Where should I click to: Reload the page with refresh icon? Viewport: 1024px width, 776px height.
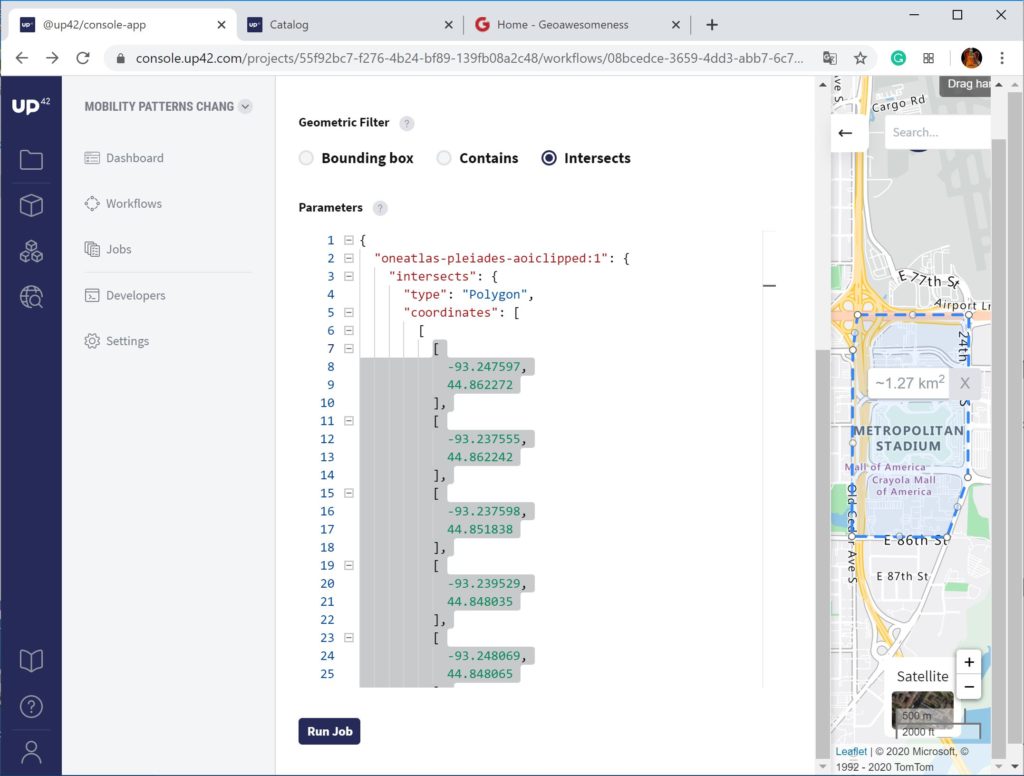pyautogui.click(x=83, y=58)
